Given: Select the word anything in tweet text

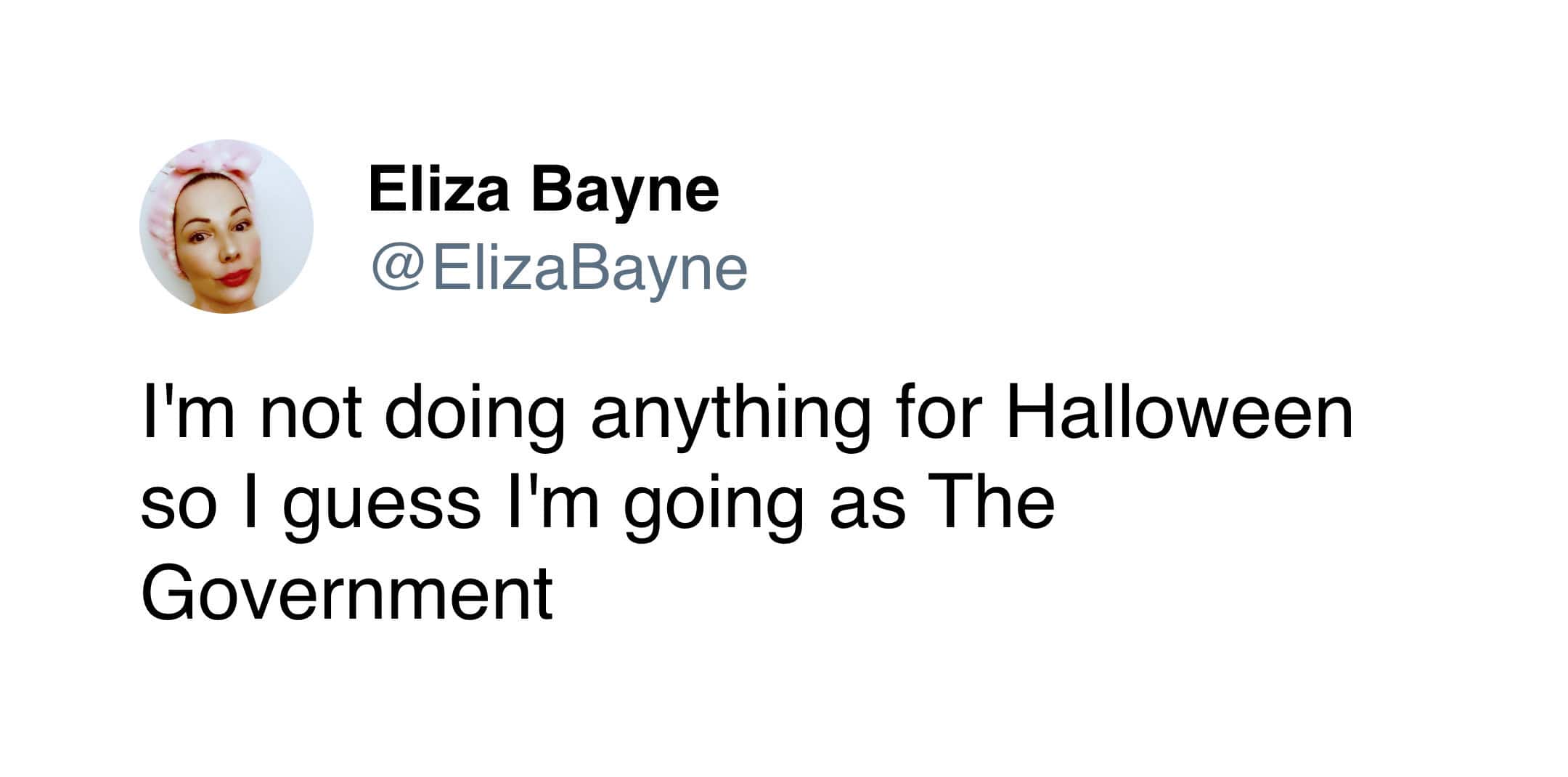Looking at the screenshot, I should [730, 416].
